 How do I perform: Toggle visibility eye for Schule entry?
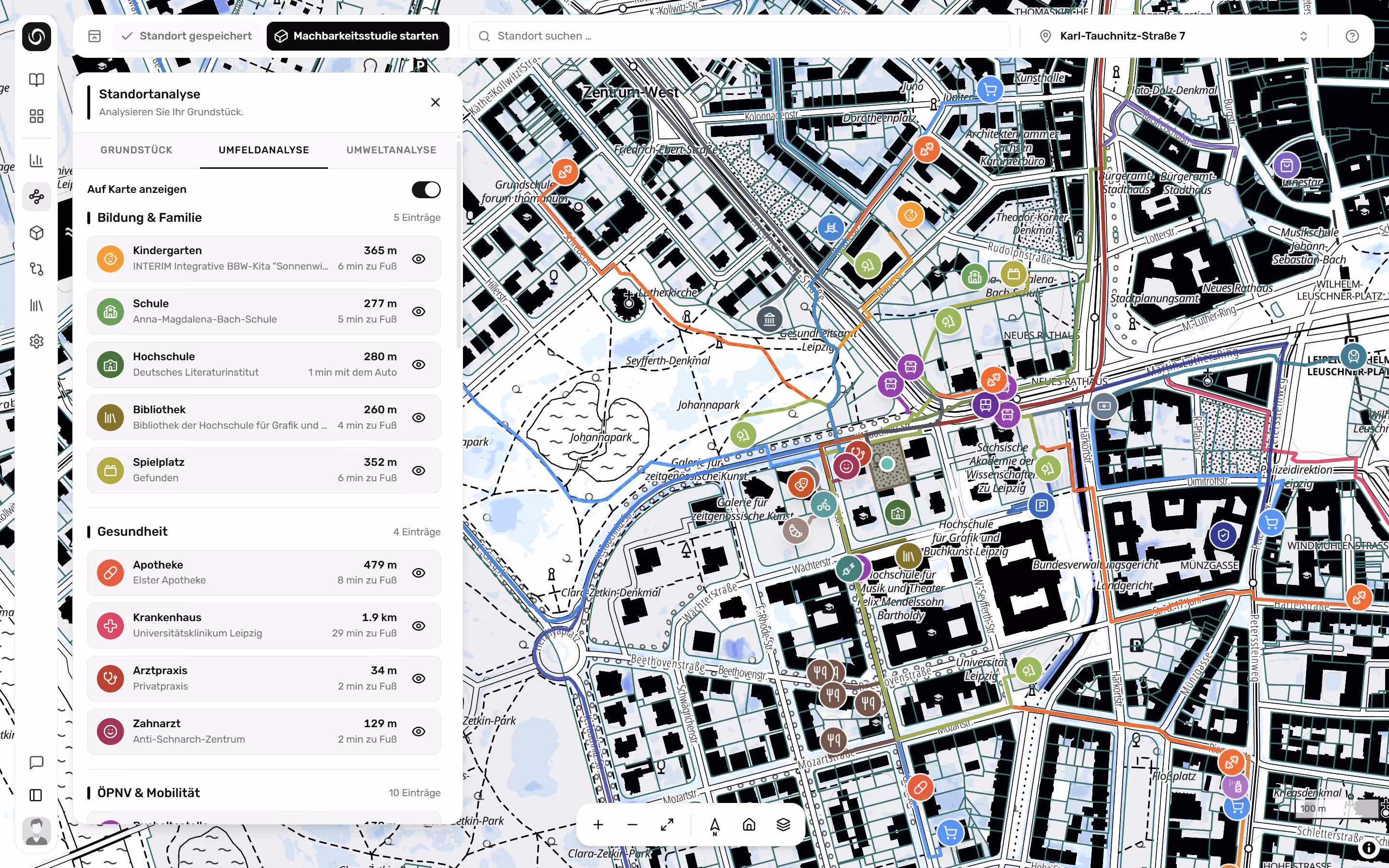[419, 312]
